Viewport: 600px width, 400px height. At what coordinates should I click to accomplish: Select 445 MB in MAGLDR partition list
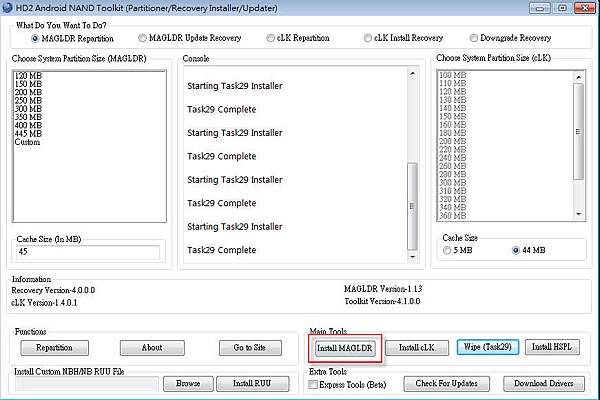(x=28, y=134)
